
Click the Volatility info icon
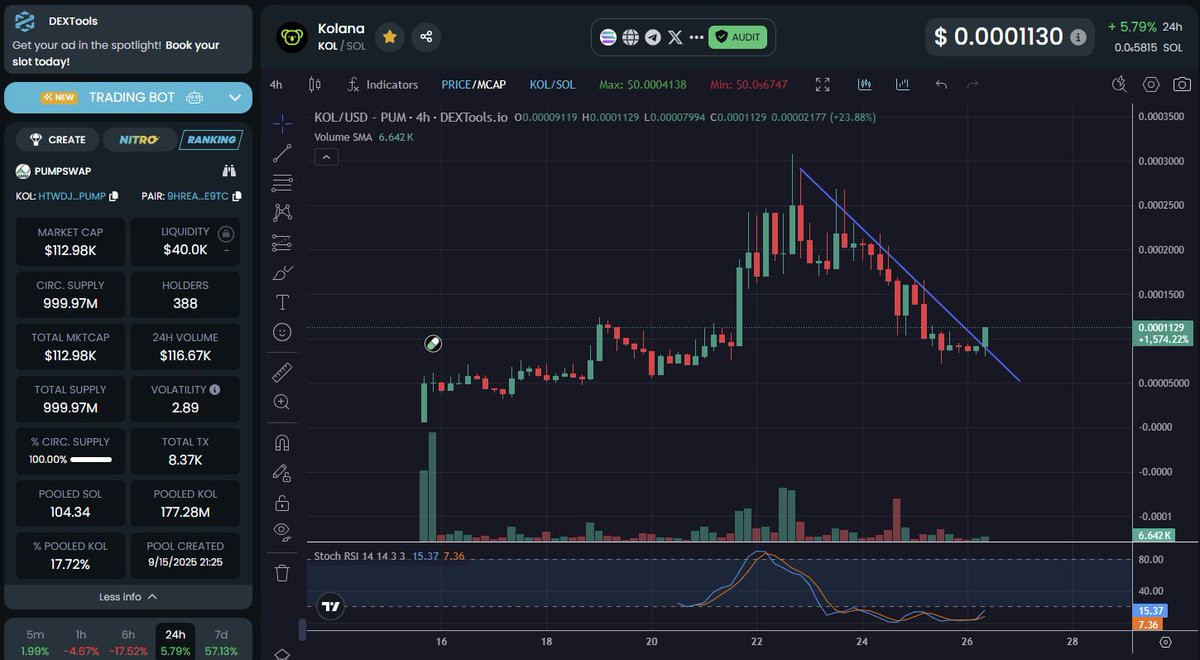pos(215,389)
